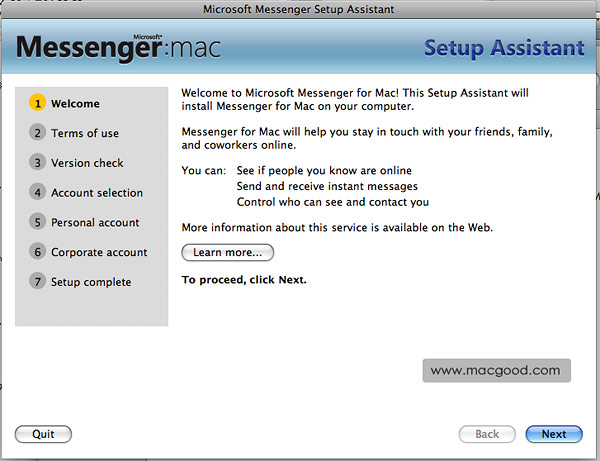The height and width of the screenshot is (461, 600).
Task: Click the step 4 number badge
Action: (38, 192)
